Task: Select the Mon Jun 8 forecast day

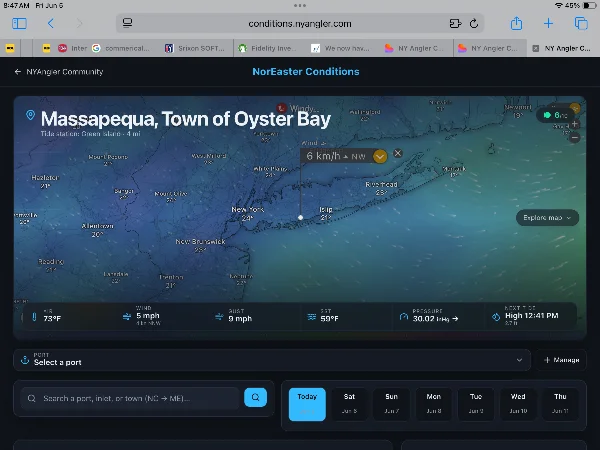Action: (x=434, y=404)
